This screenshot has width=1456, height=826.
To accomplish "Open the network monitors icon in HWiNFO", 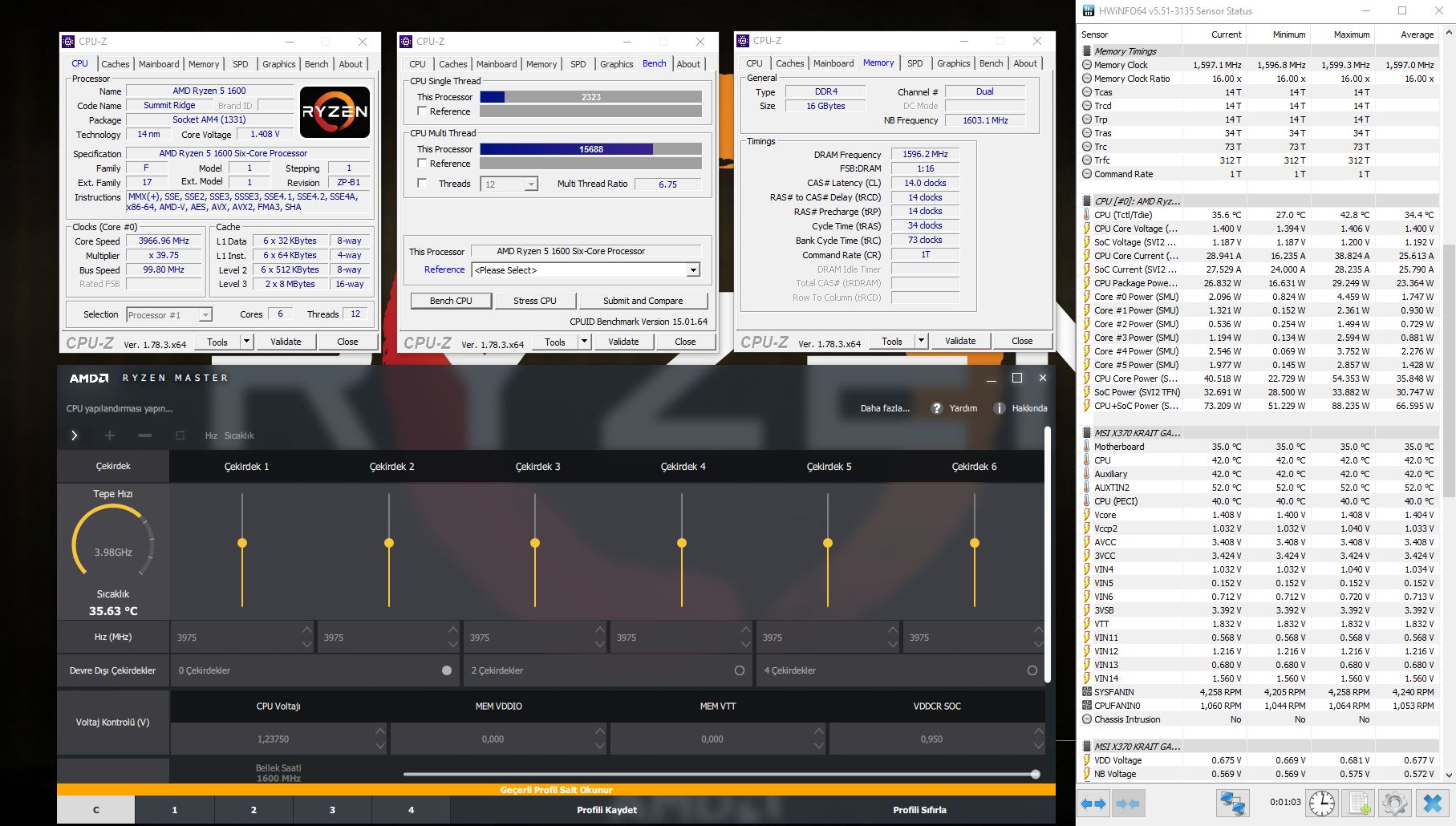I will 1232,803.
